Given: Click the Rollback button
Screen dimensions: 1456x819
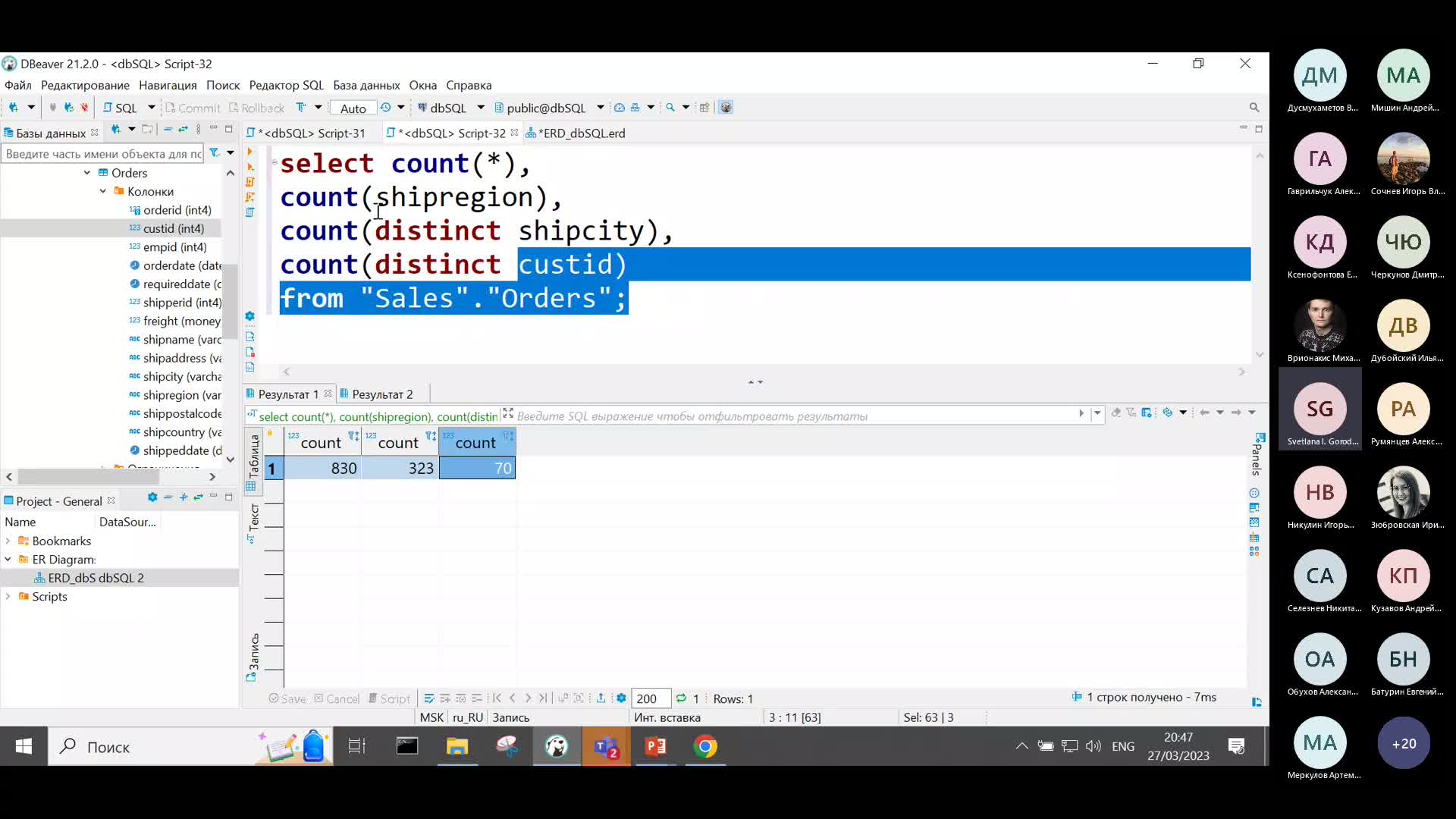Looking at the screenshot, I should click(256, 108).
